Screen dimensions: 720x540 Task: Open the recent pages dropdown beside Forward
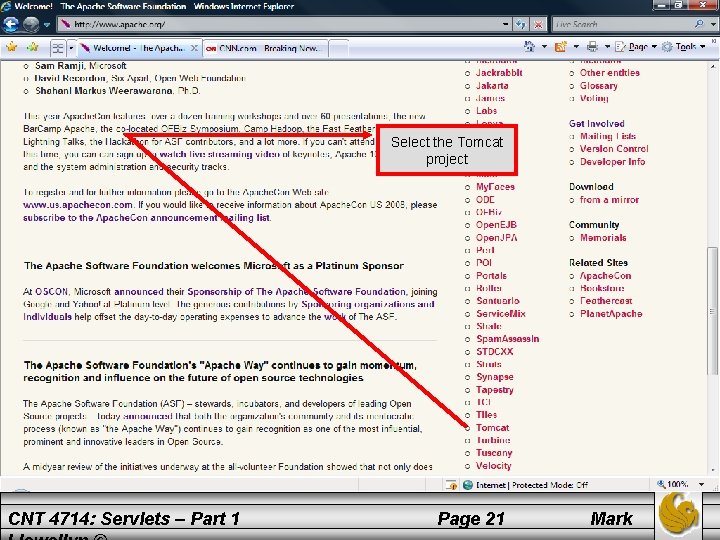click(x=47, y=24)
